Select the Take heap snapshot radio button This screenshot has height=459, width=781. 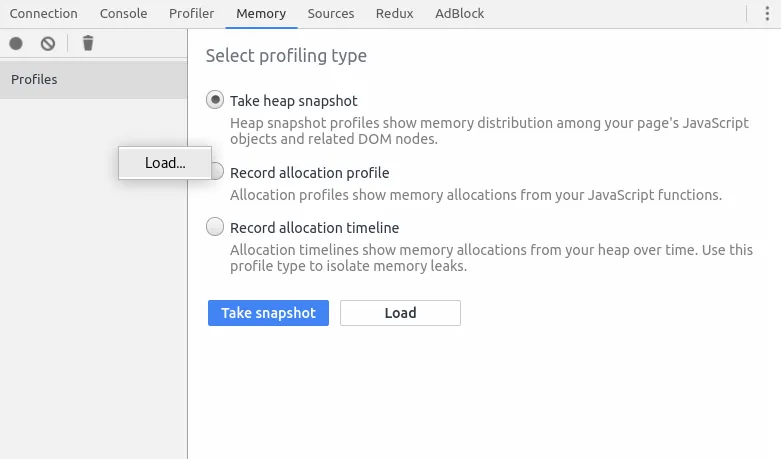point(215,100)
